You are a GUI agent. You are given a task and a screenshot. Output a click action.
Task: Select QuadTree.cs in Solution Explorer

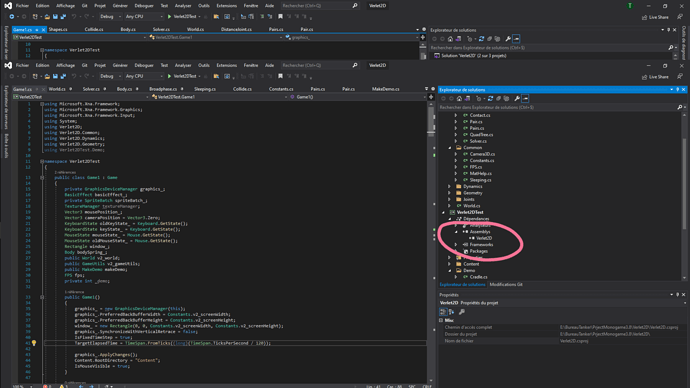point(481,135)
